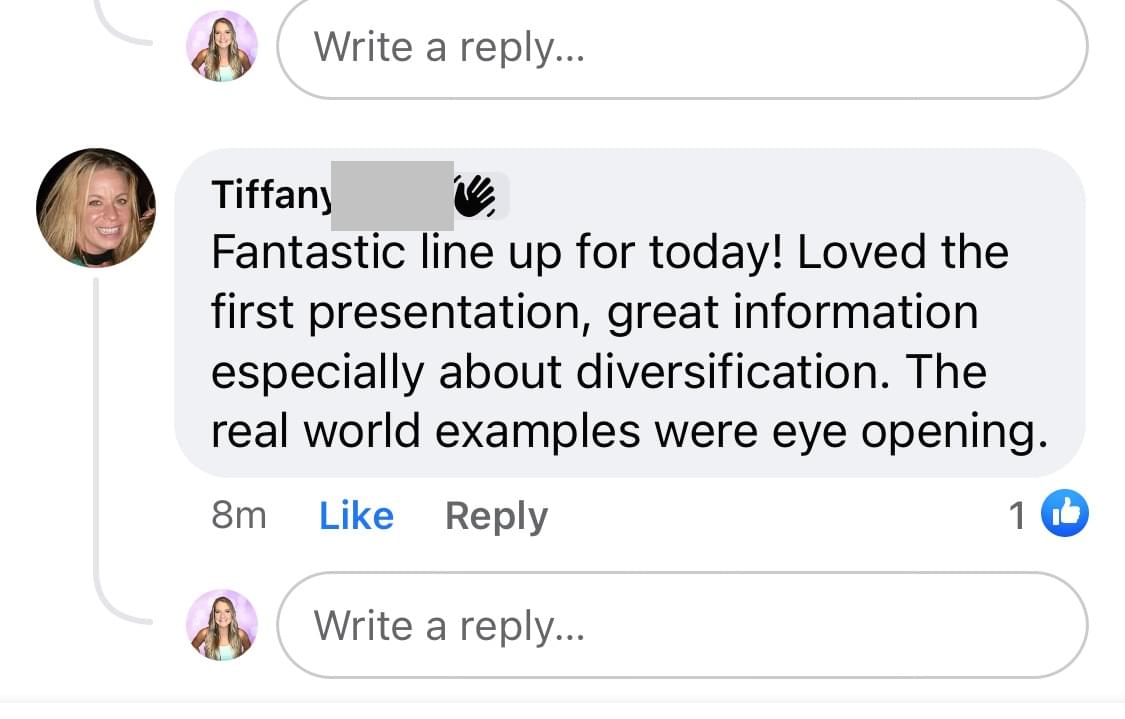
Task: Like Tiffany's comment
Action: click(356, 515)
